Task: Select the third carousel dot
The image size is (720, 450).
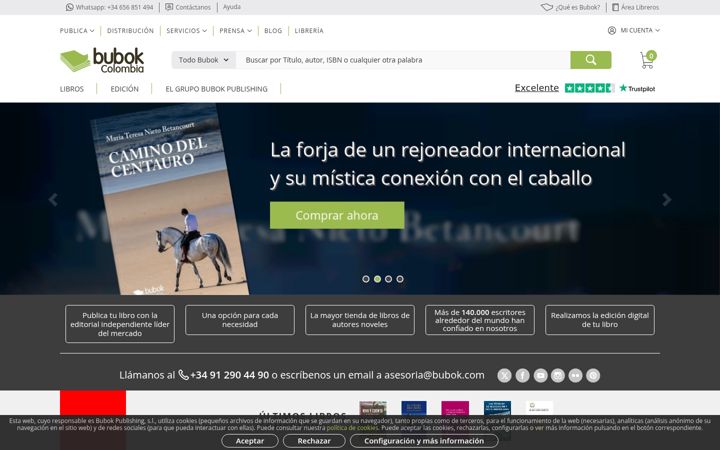Action: 388,279
